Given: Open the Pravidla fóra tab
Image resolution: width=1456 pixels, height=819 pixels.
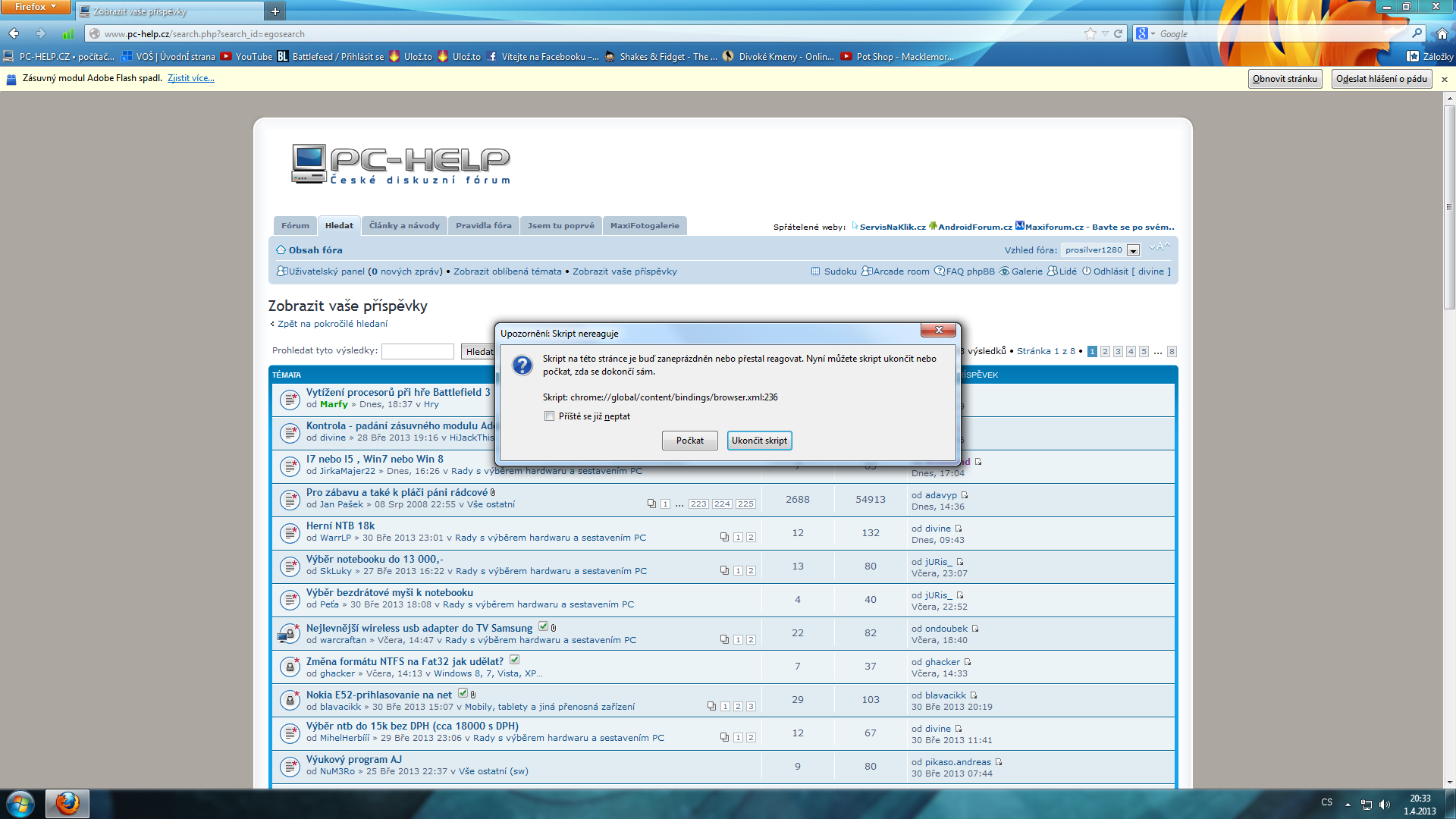Looking at the screenshot, I should tap(483, 226).
